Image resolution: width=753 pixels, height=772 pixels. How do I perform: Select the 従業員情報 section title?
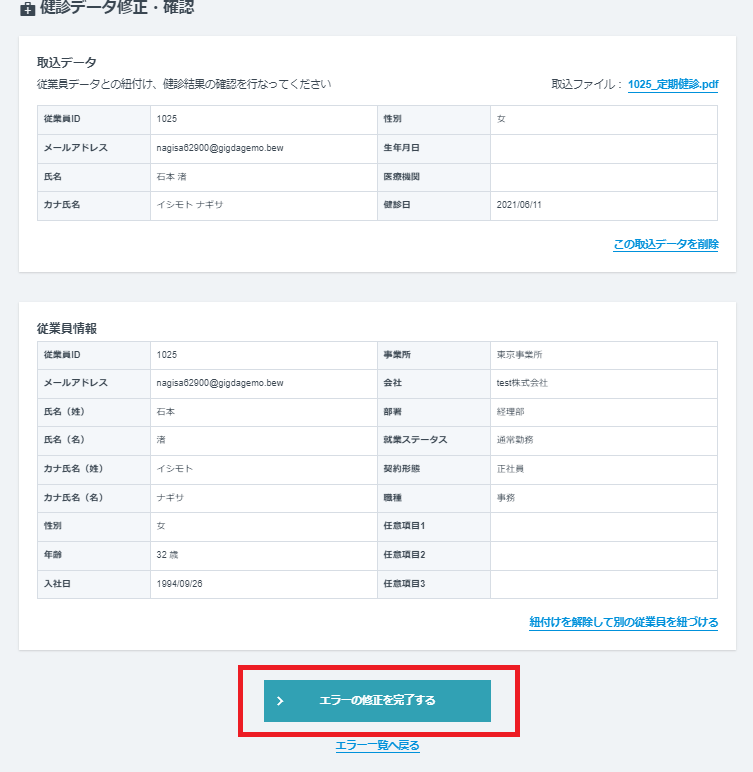click(66, 328)
